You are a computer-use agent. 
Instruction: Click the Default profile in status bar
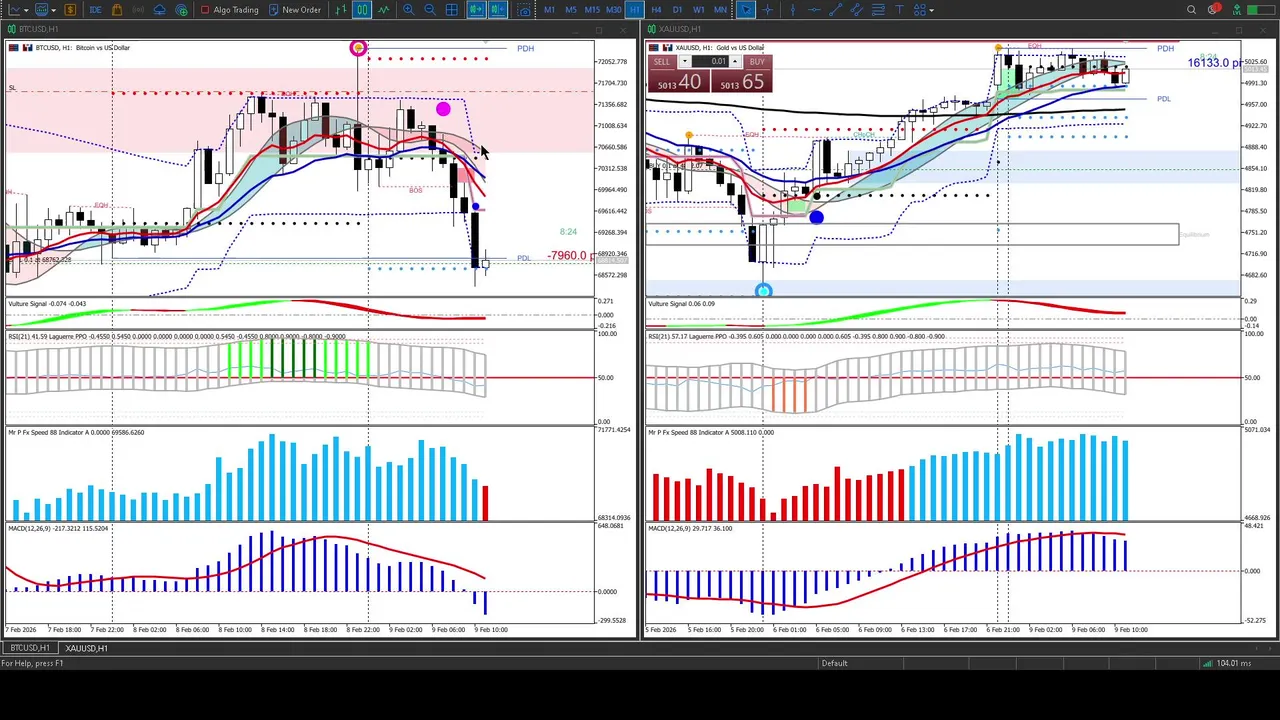(834, 663)
